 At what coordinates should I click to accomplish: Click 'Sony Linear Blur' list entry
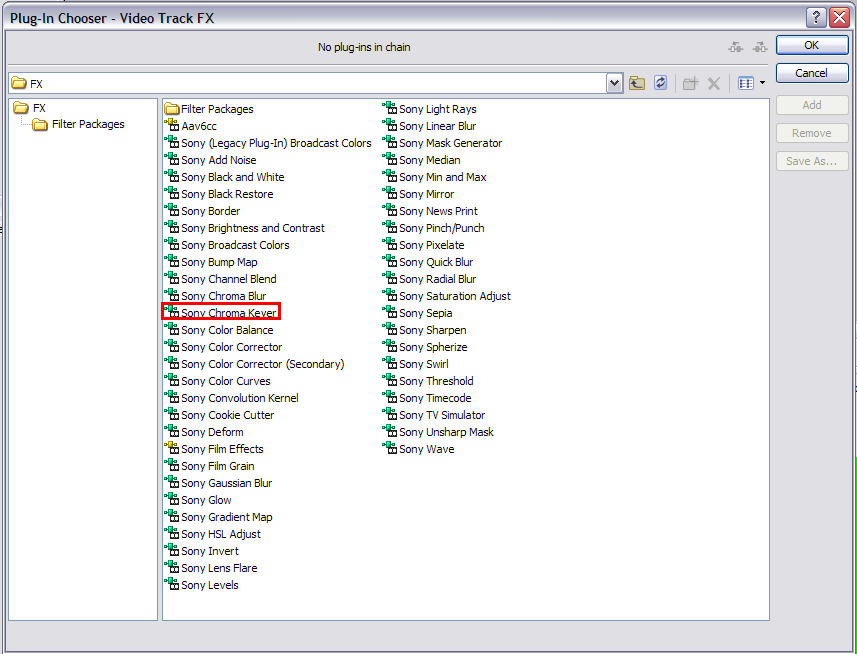click(438, 126)
